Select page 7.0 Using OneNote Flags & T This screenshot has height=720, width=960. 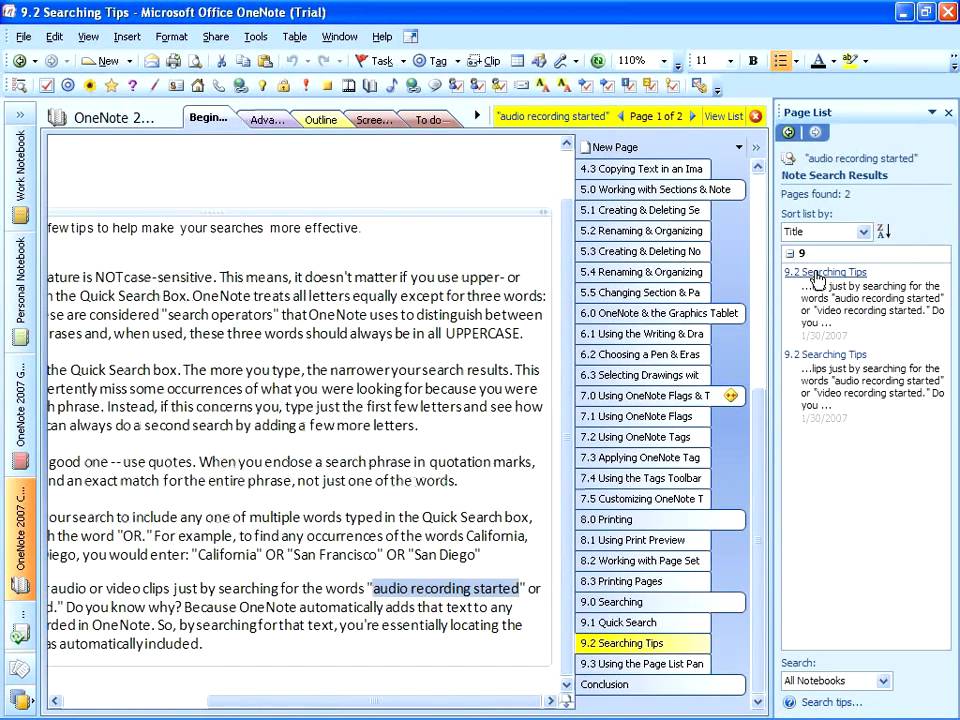coord(660,396)
